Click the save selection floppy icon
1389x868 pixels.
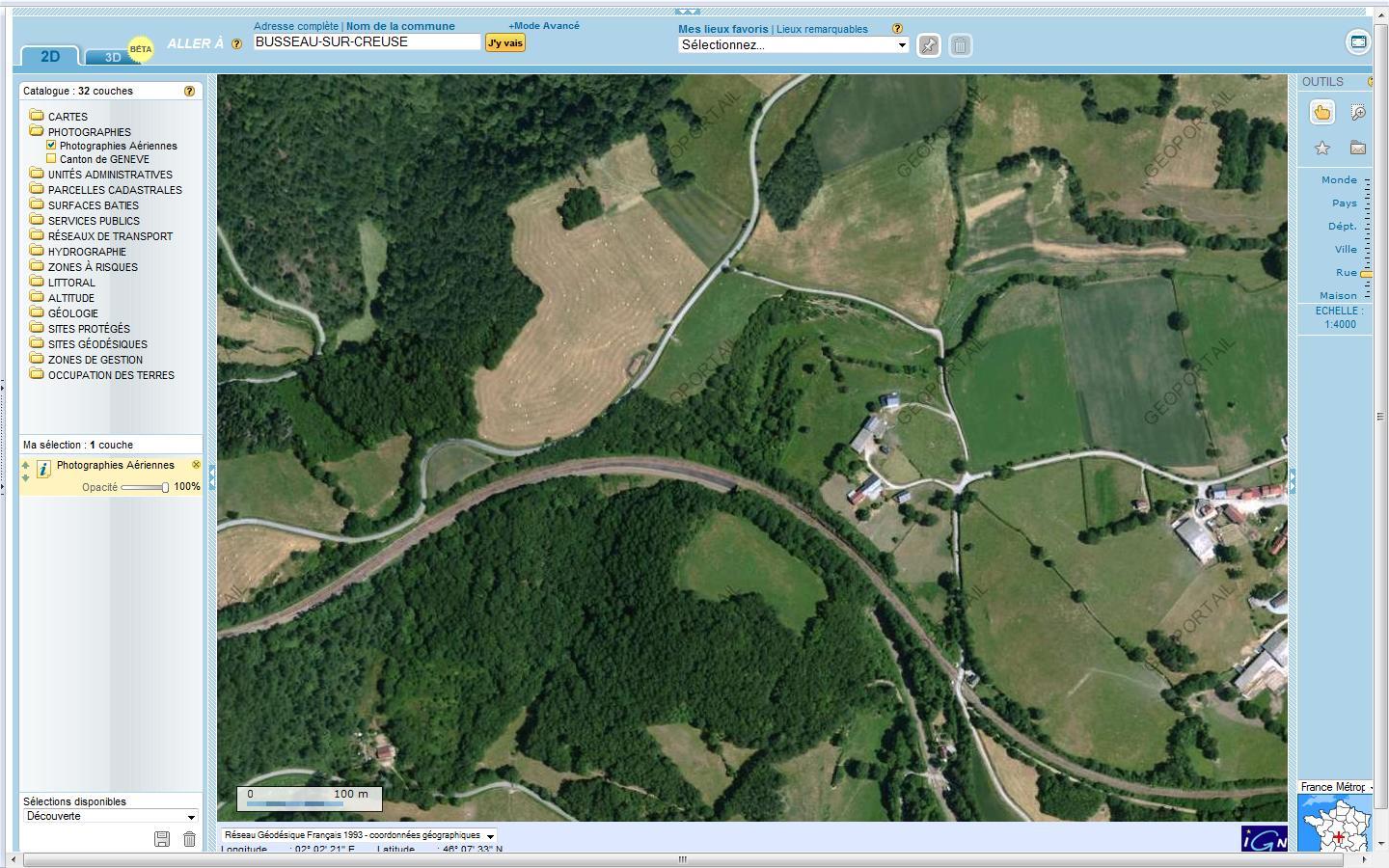click(162, 839)
